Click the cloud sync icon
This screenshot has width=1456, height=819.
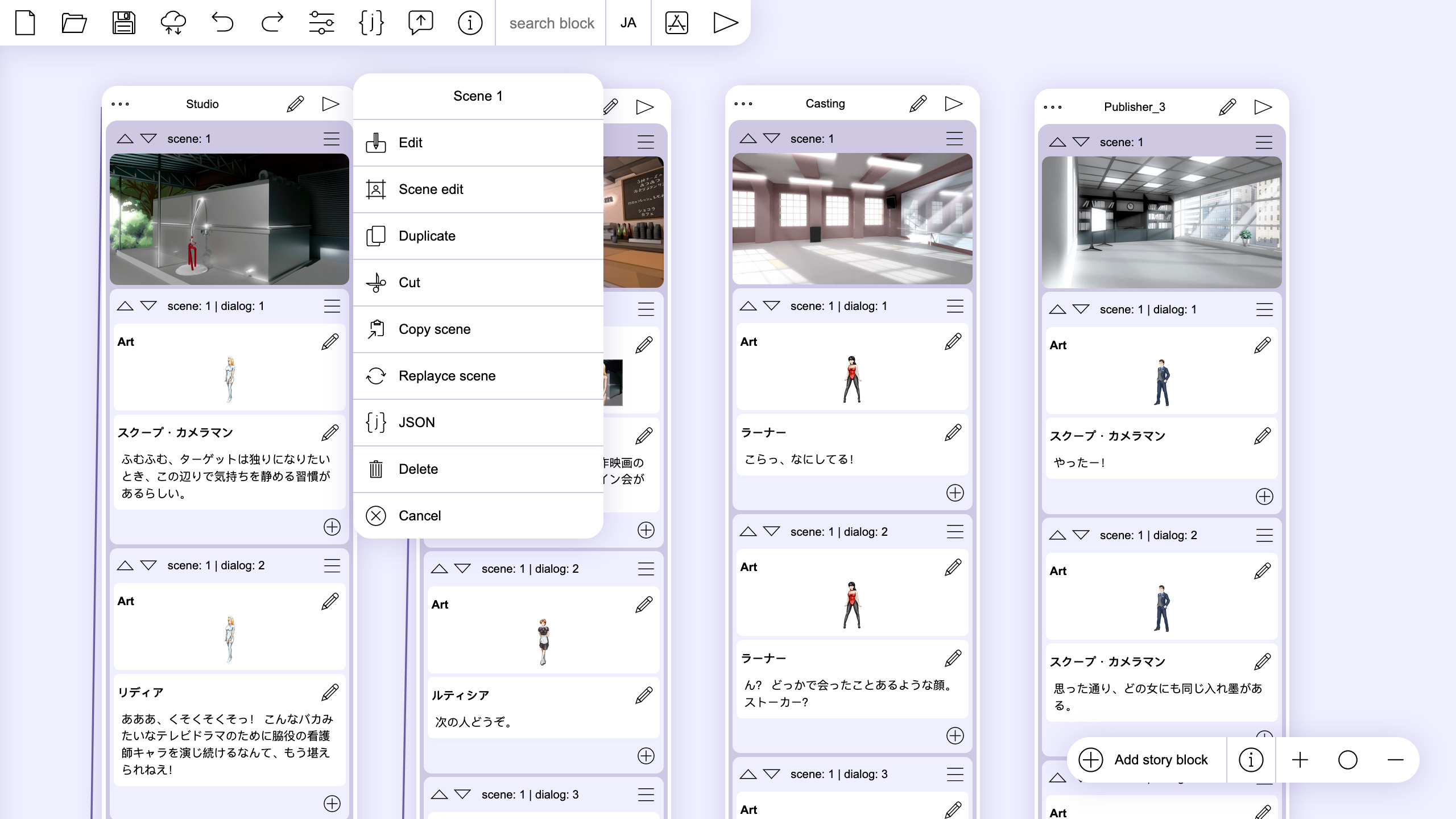[x=173, y=23]
